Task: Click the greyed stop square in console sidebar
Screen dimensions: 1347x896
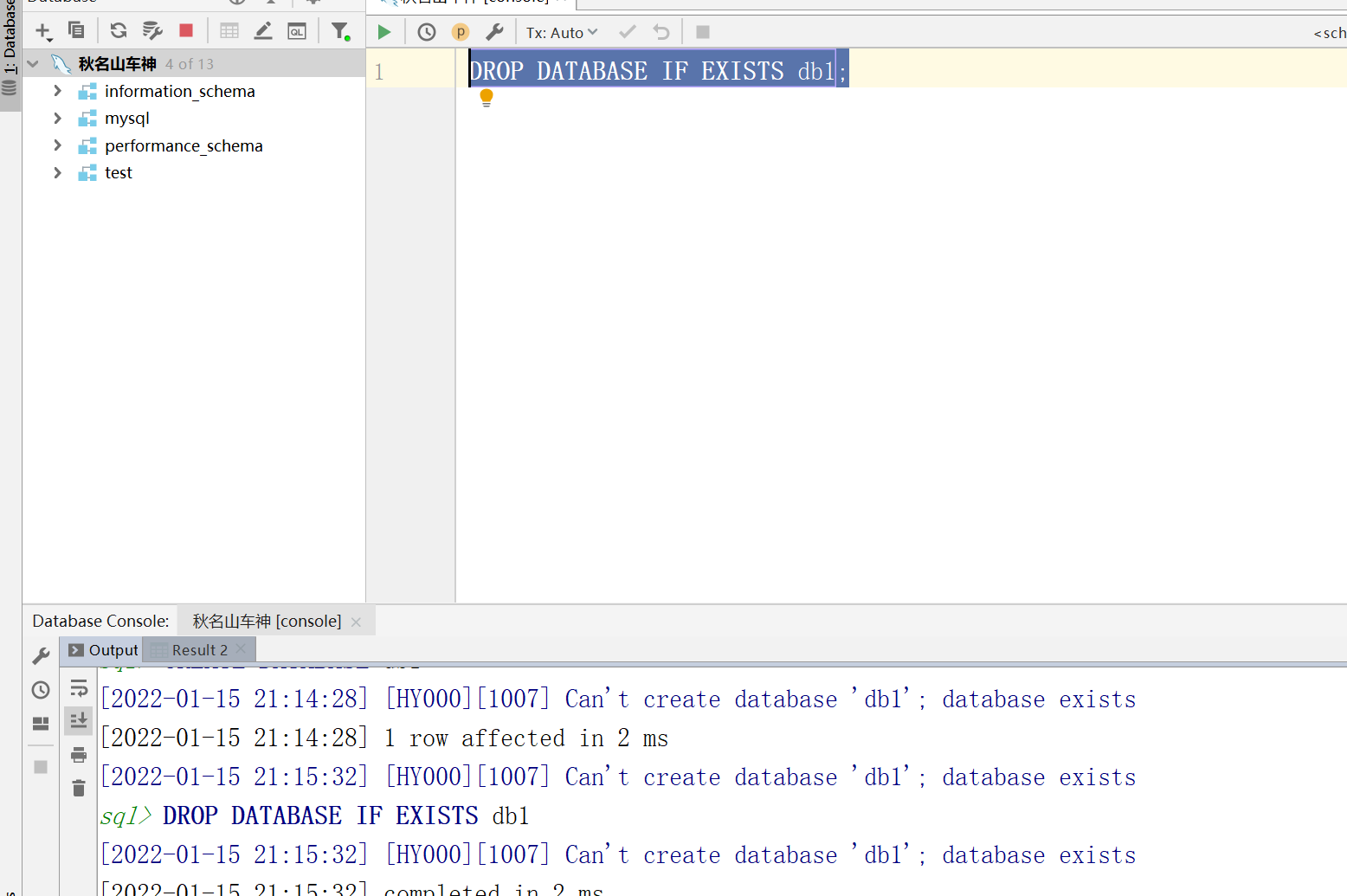Action: point(41,767)
